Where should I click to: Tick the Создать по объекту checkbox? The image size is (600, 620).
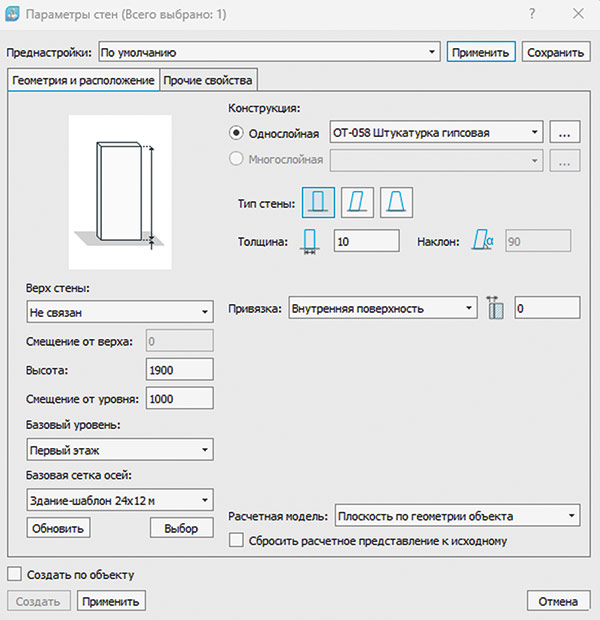click(x=15, y=574)
